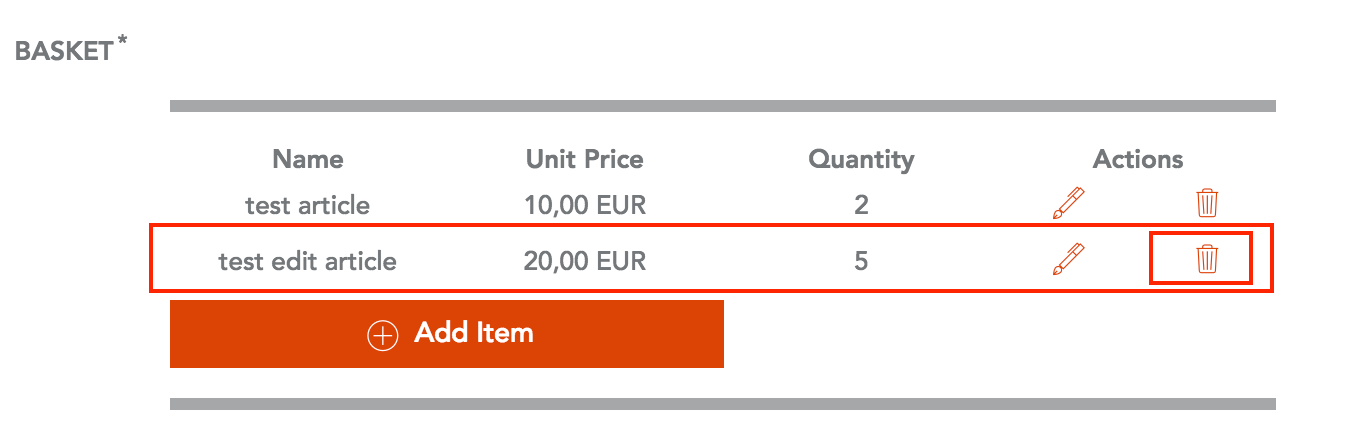Screen dimensions: 1372x438
Task: Edit 'test edit article' with pencil icon
Action: point(1068,260)
